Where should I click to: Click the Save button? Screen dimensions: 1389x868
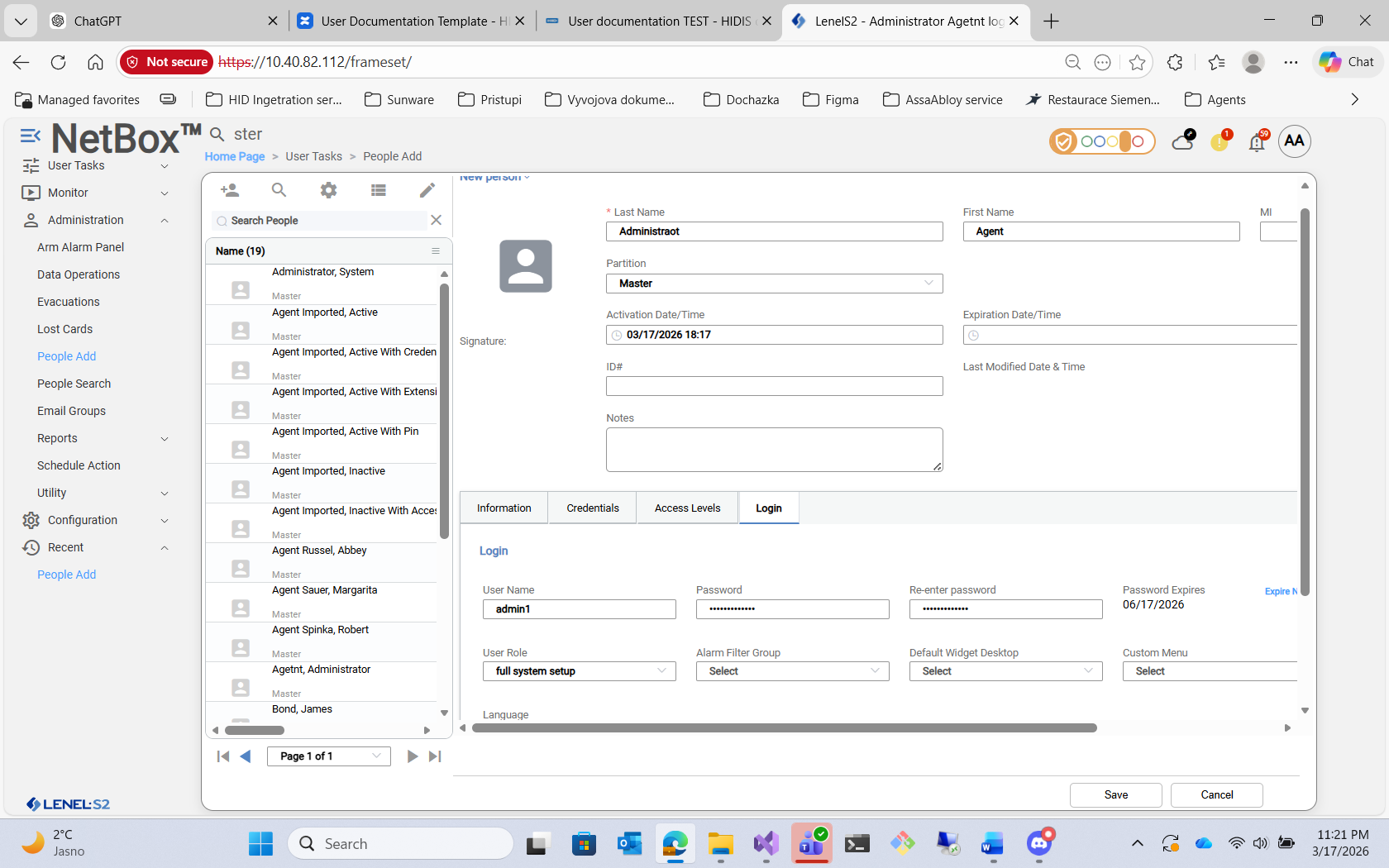tap(1115, 794)
